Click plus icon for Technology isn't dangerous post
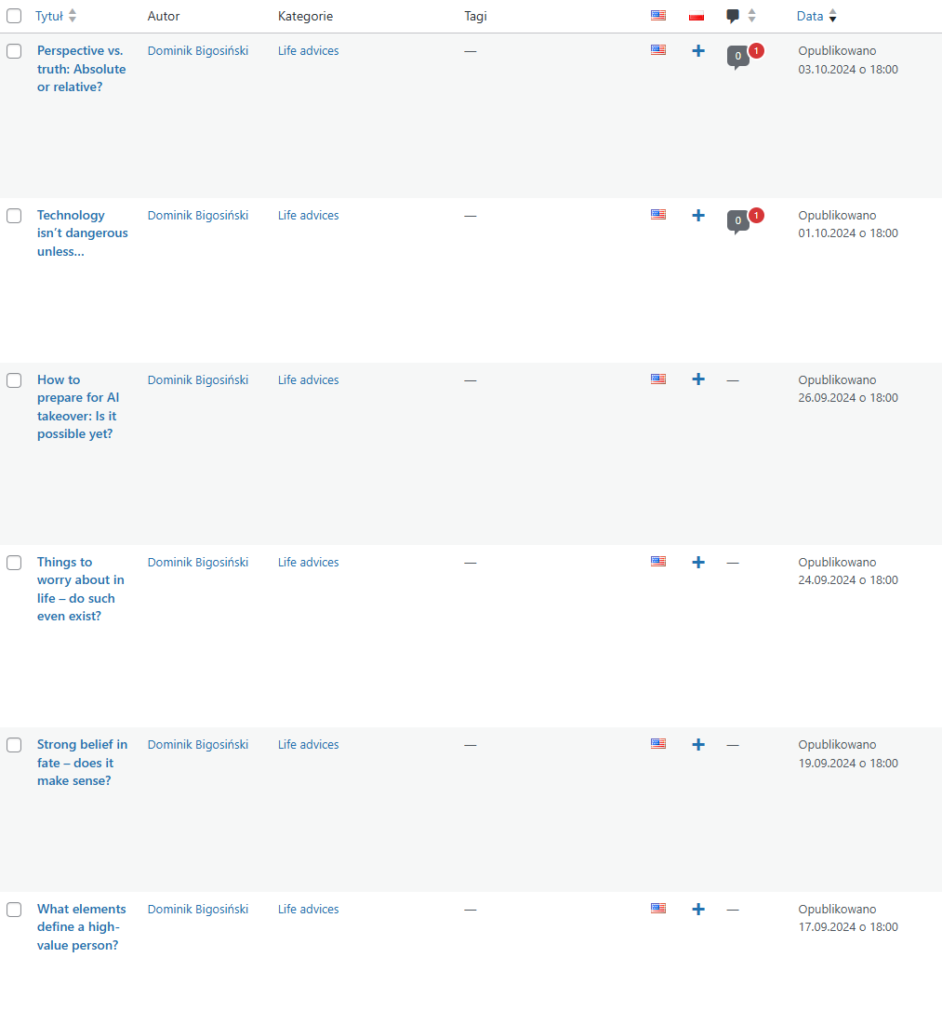This screenshot has height=1024, width=942. (698, 215)
